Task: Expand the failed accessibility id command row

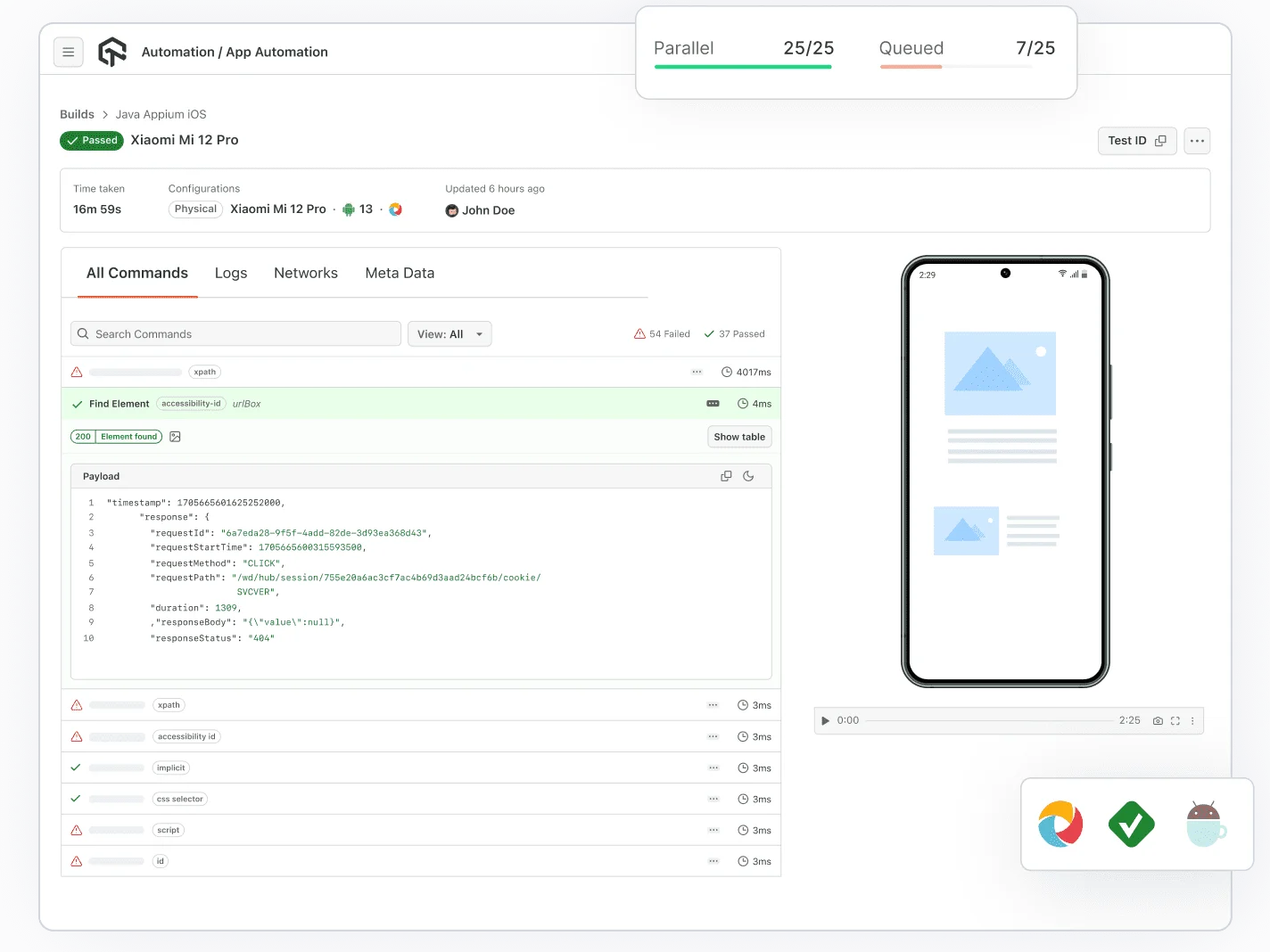Action: coord(713,736)
